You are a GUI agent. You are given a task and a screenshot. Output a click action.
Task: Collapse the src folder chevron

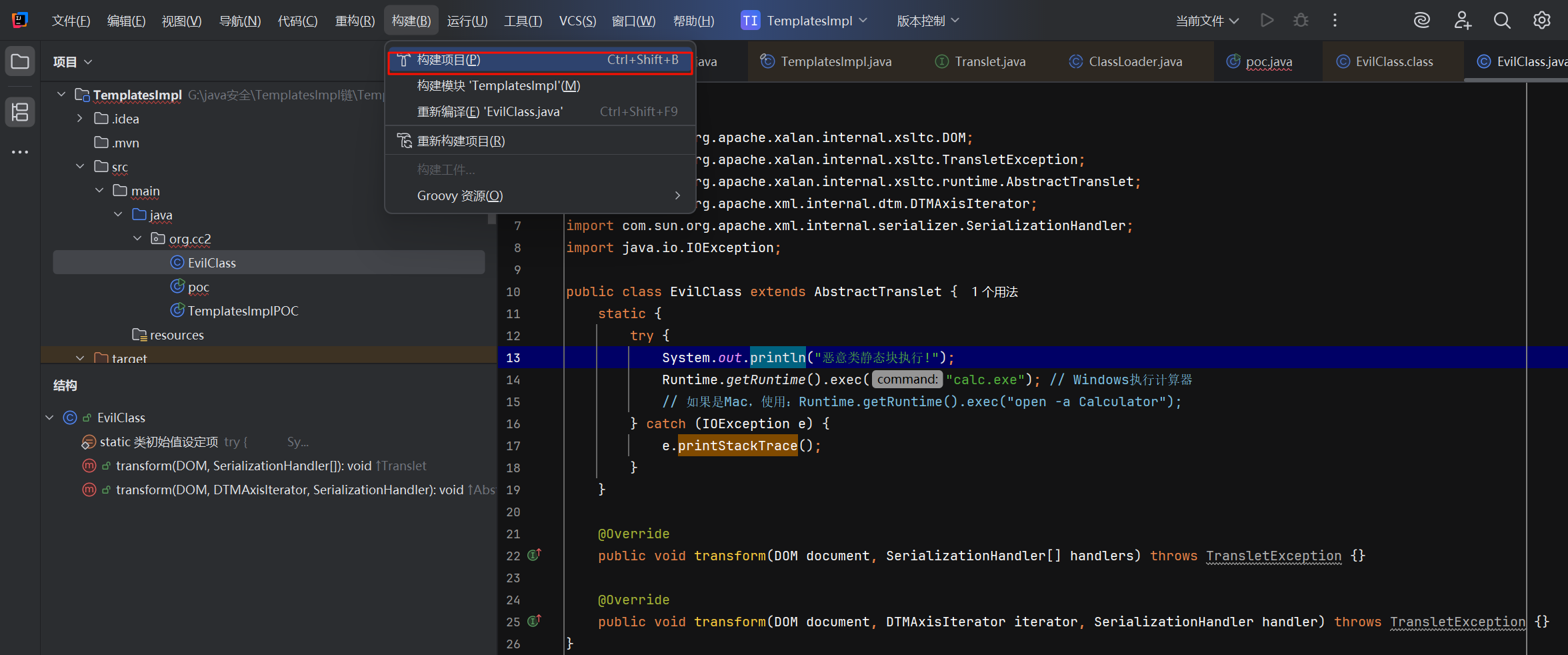(80, 167)
